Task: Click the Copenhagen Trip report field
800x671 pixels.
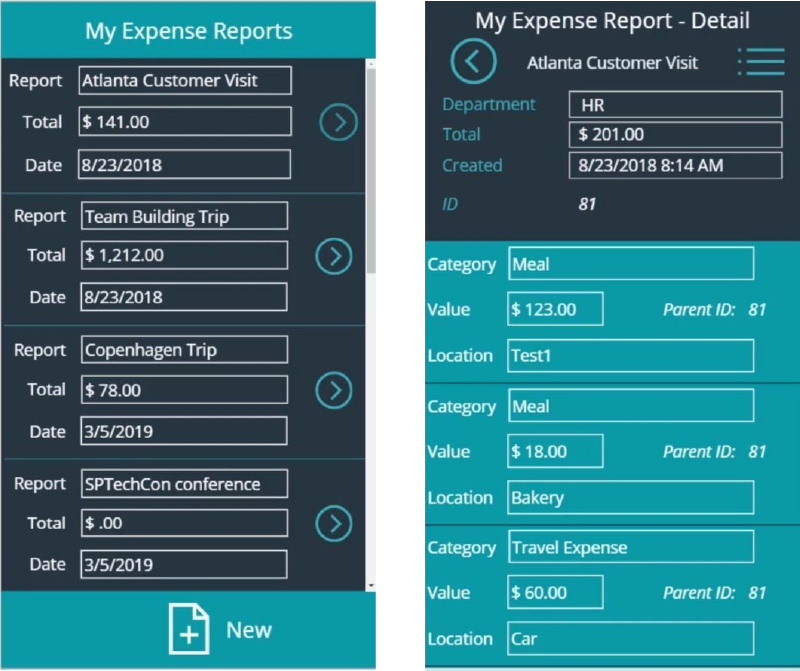Action: click(x=184, y=350)
